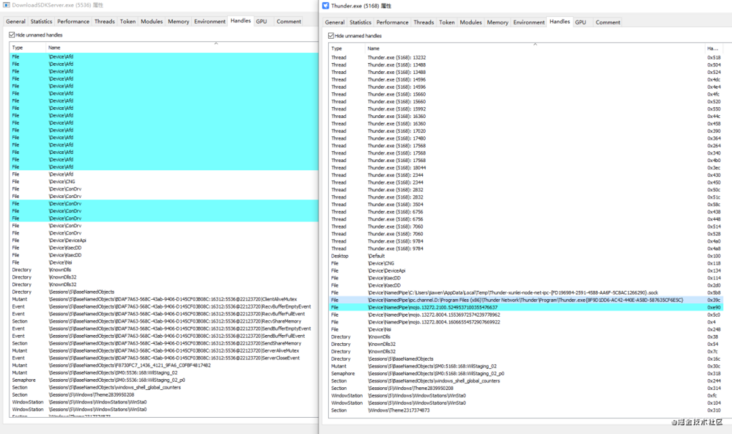Screen dimensions: 732x434
Task: Switch to Performance tab in DownloadSDKServer window
Action: pos(73,21)
